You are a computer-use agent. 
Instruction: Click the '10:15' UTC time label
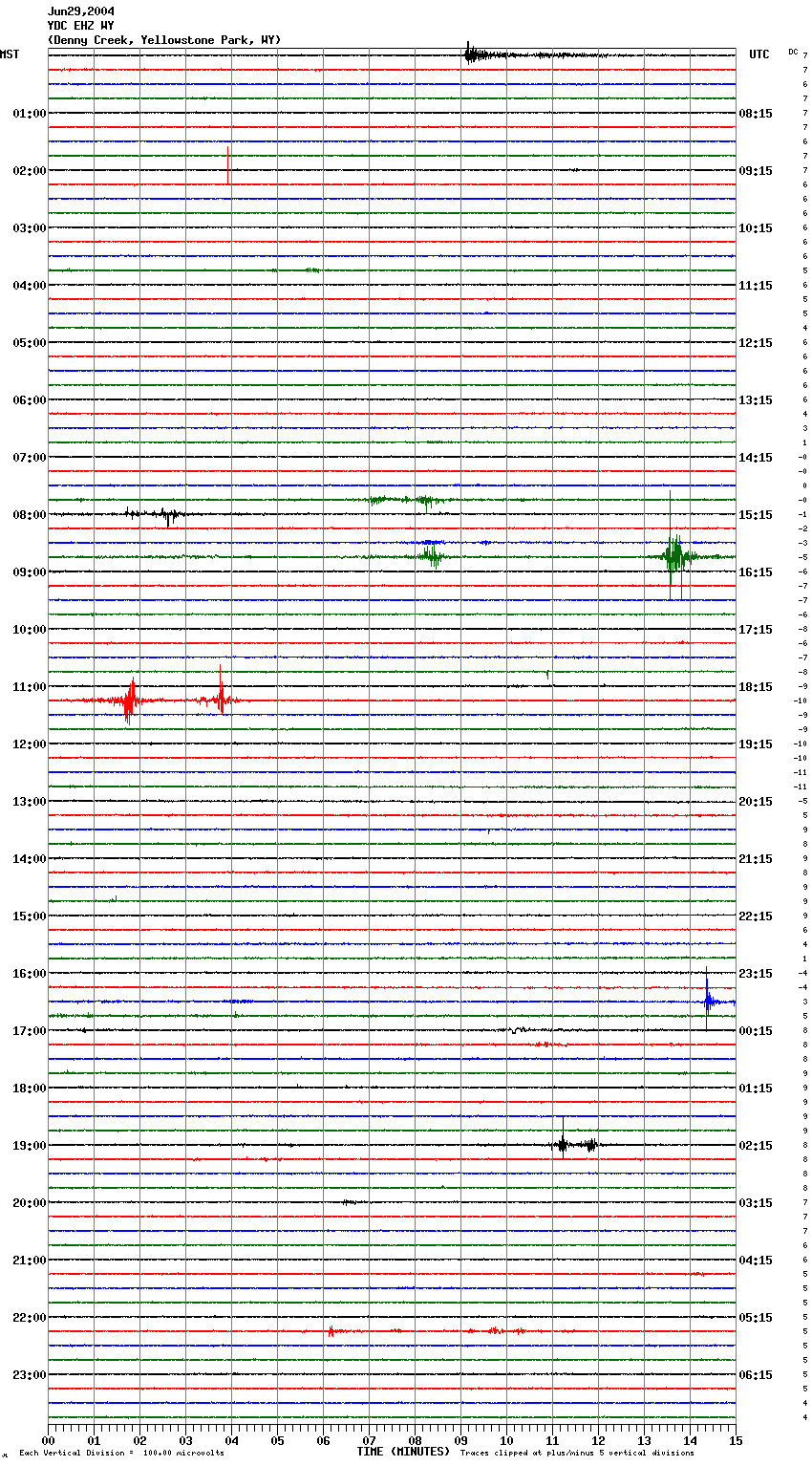pos(756,228)
